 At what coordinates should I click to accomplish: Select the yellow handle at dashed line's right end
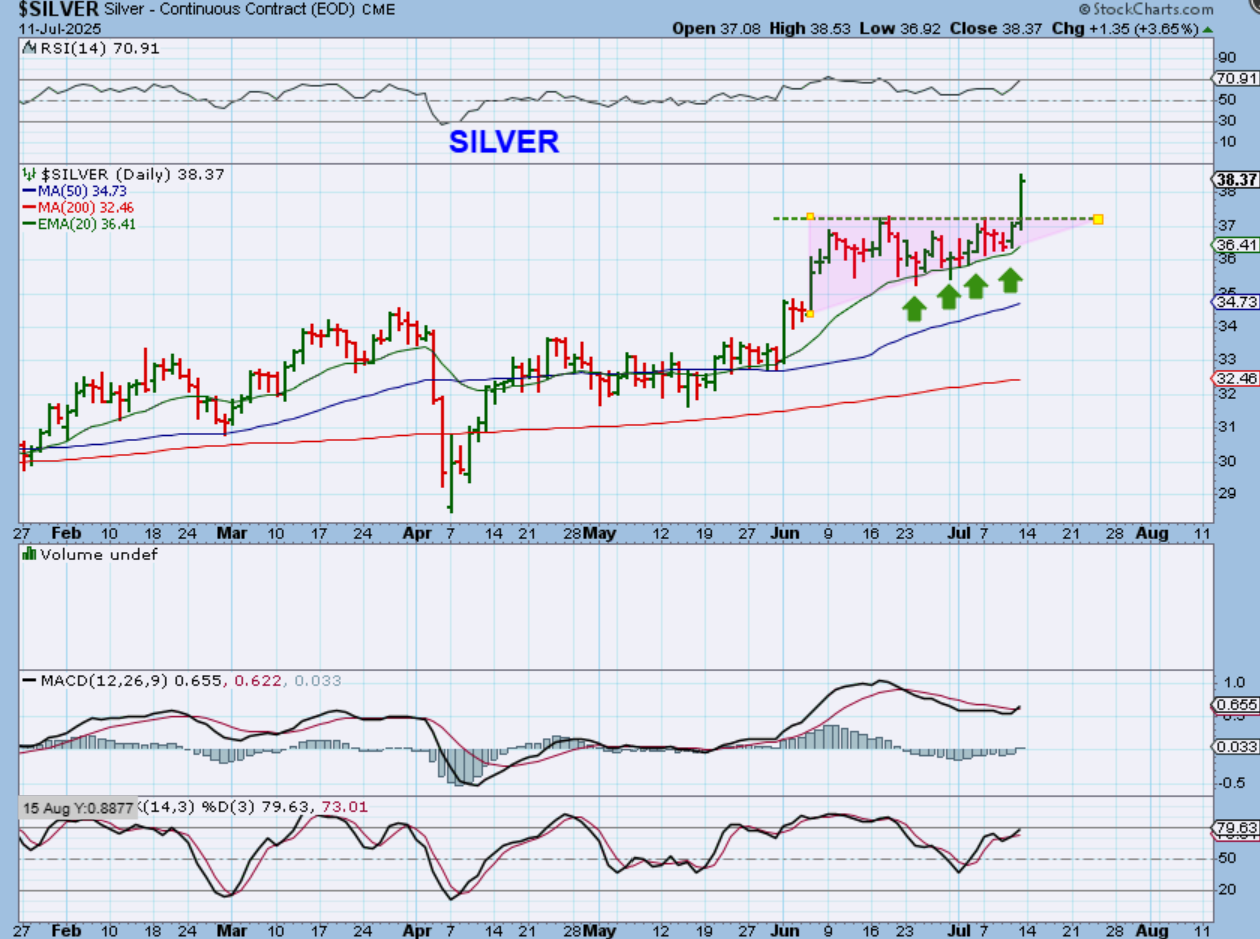[x=1098, y=218]
